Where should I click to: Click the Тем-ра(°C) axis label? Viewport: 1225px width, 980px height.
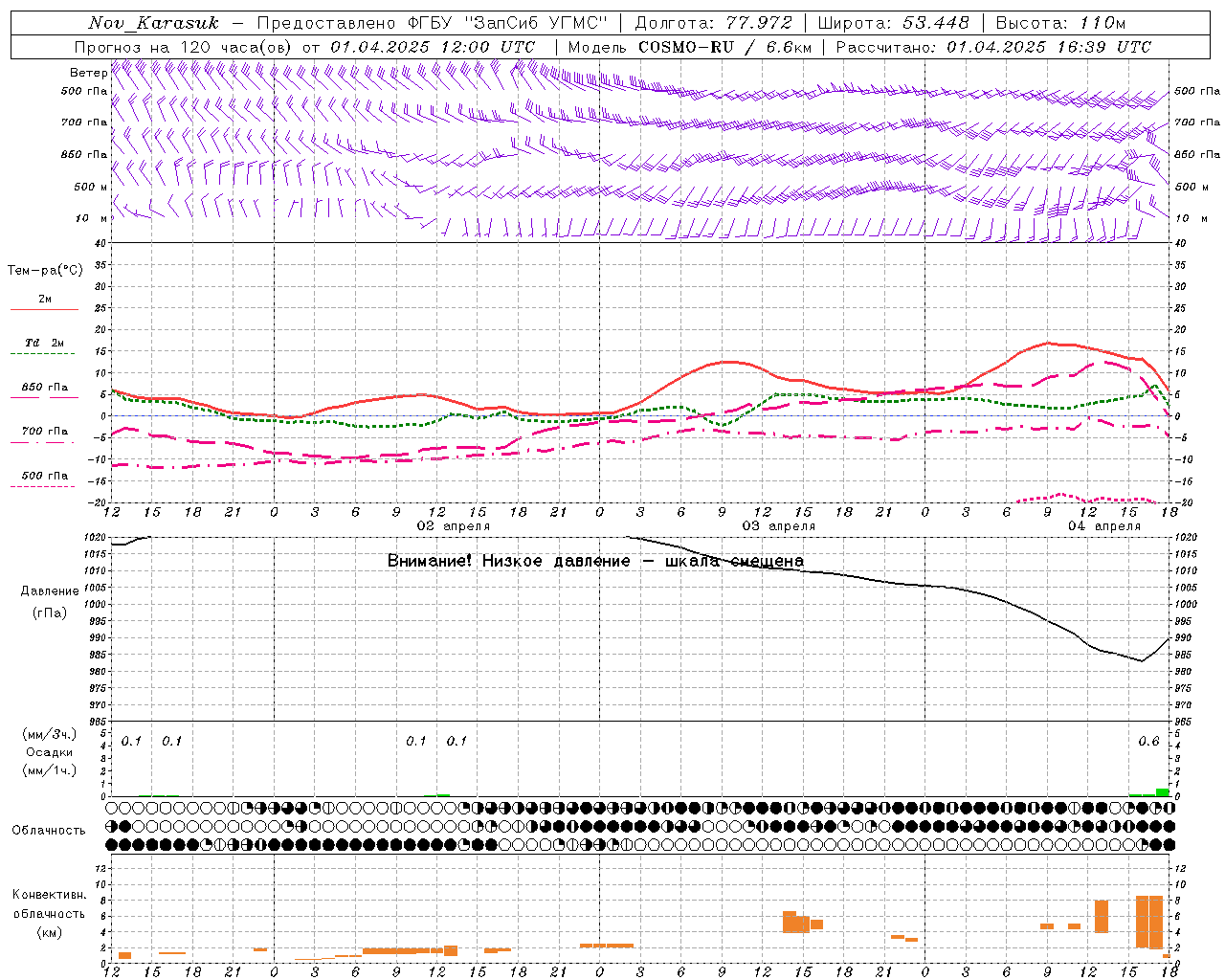tap(45, 271)
